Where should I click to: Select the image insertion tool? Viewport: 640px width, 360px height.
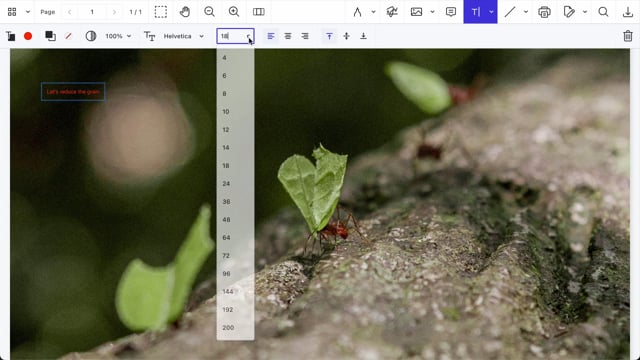click(416, 12)
